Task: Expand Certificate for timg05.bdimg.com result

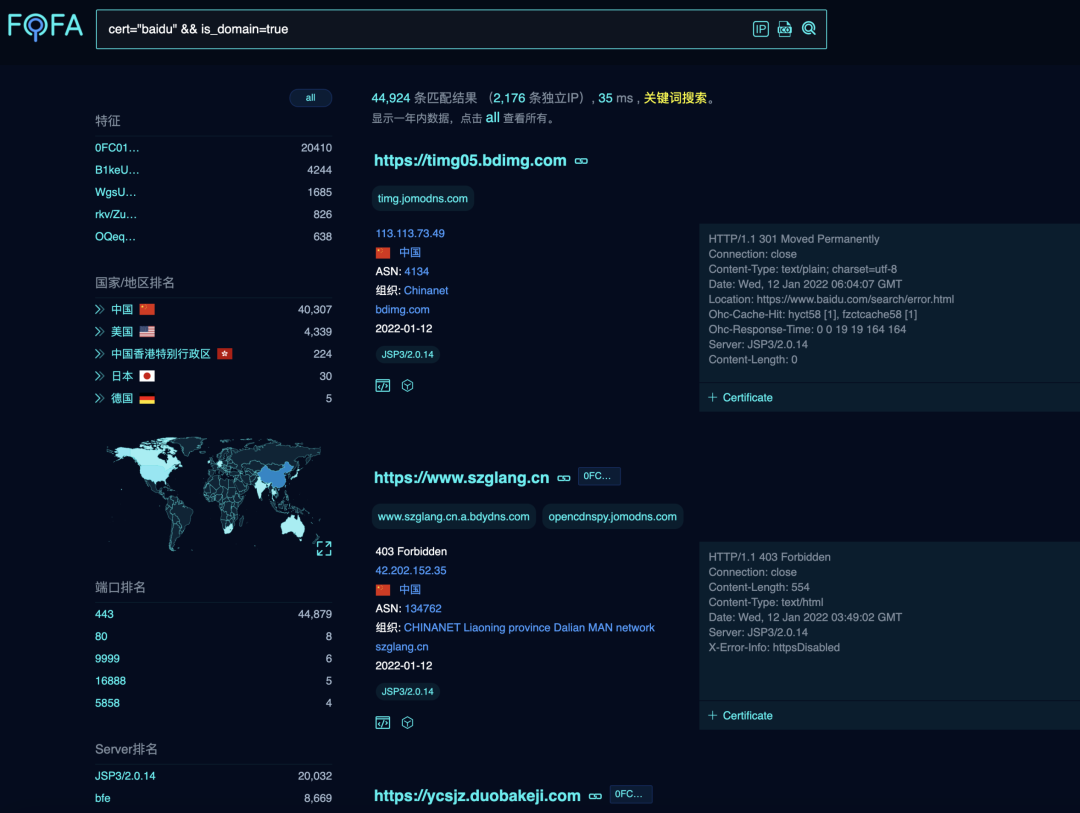Action: tap(740, 398)
